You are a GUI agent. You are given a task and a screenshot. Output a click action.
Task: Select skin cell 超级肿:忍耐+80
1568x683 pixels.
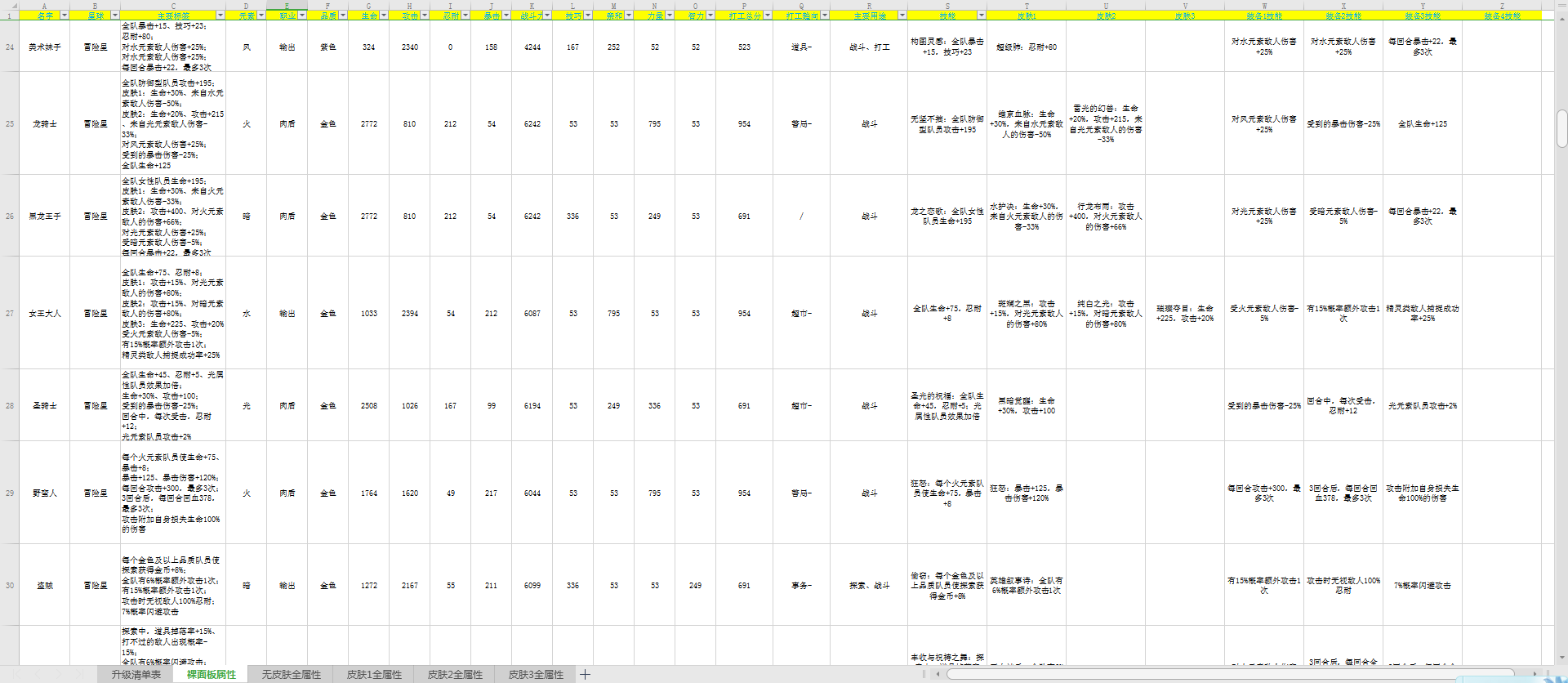1027,47
